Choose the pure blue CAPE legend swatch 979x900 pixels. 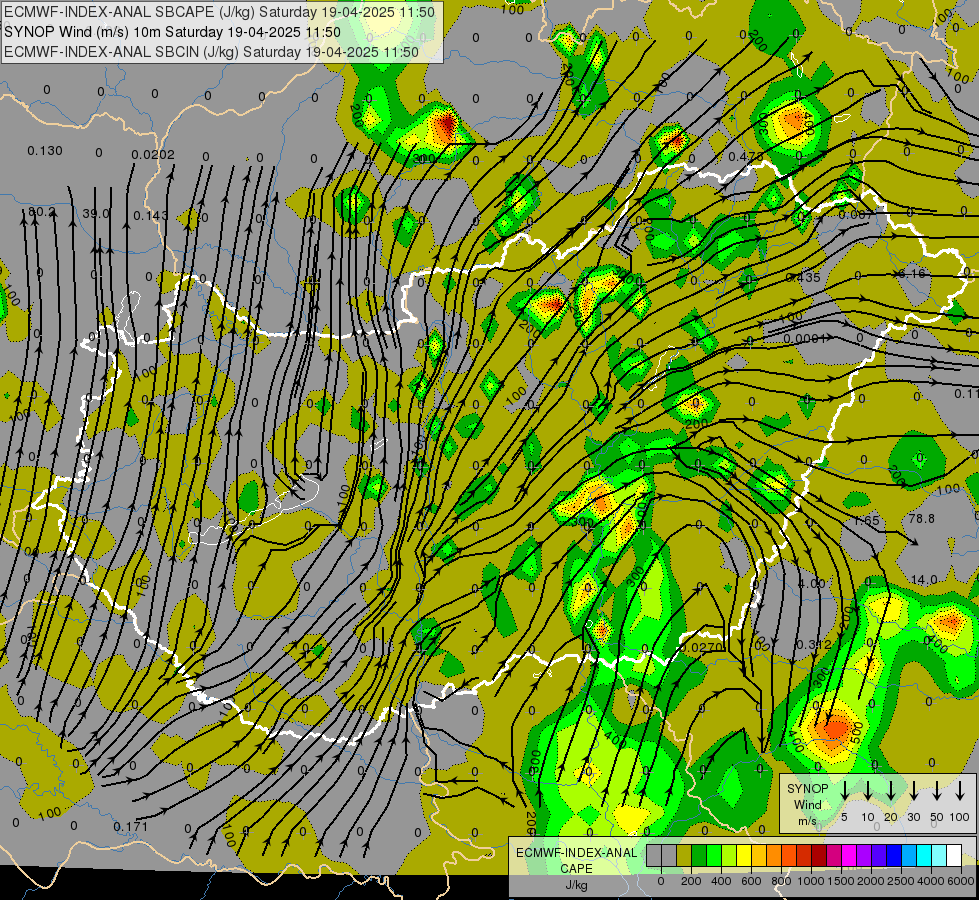click(x=895, y=855)
